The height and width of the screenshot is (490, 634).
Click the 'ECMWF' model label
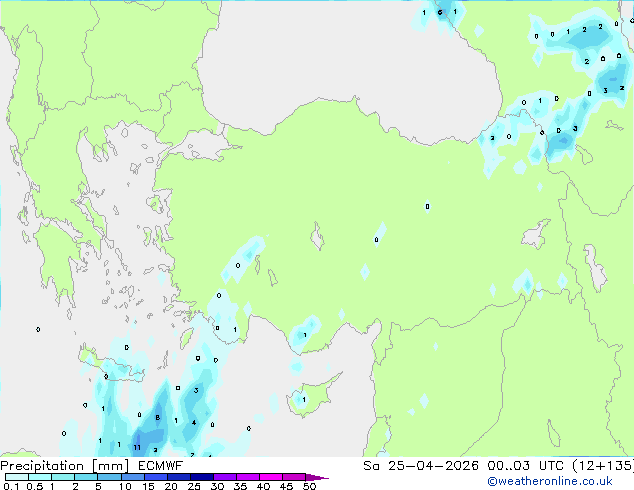[161, 466]
